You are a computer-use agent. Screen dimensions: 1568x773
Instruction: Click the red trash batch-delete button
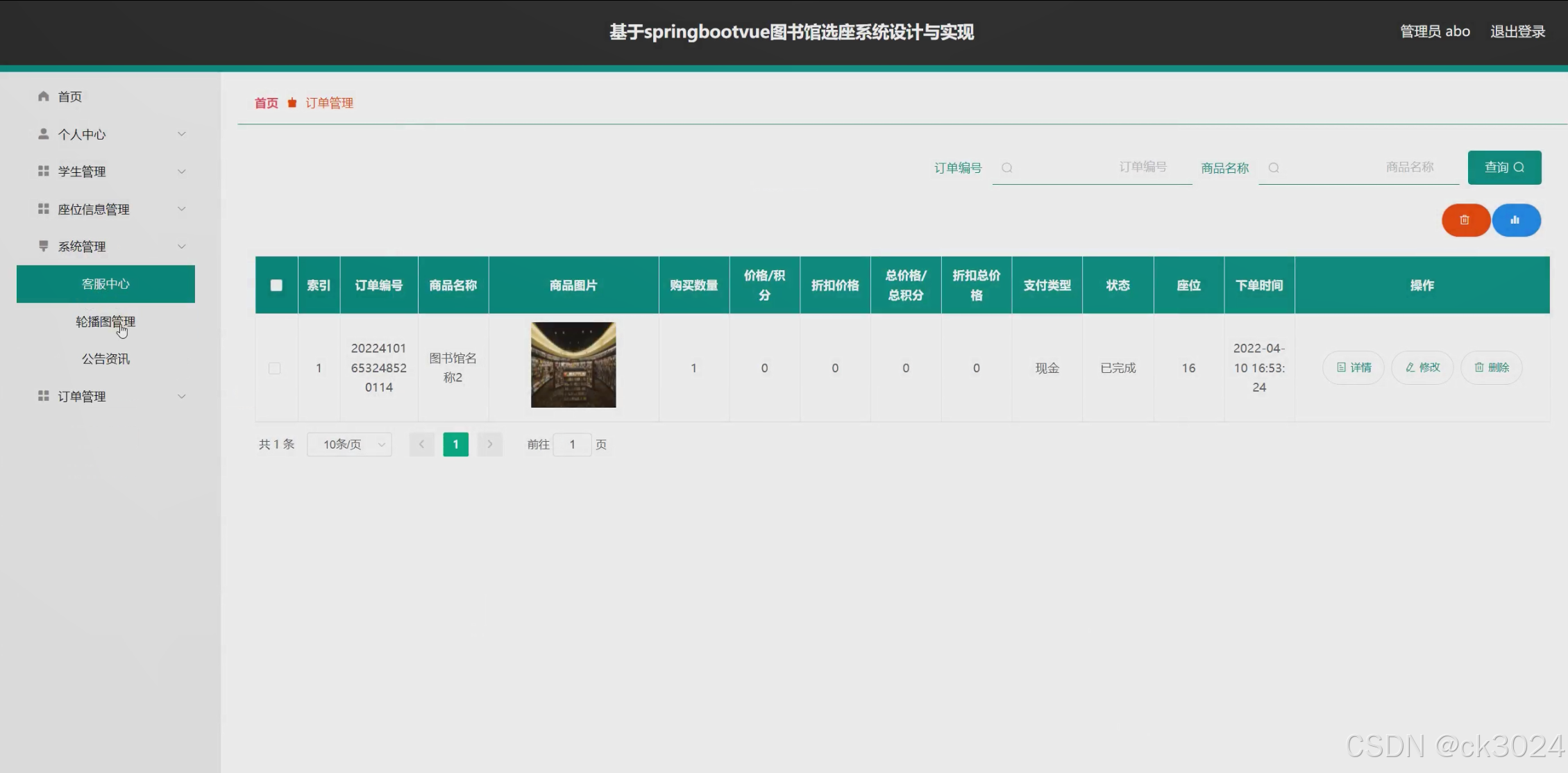click(x=1465, y=220)
